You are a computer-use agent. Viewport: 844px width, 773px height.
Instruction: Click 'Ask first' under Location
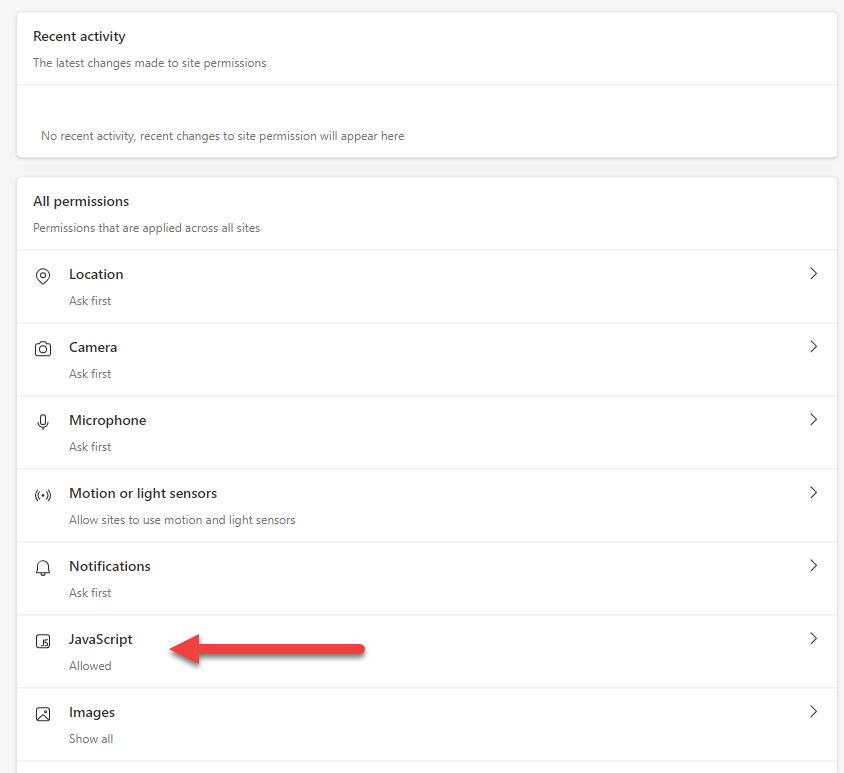point(90,301)
